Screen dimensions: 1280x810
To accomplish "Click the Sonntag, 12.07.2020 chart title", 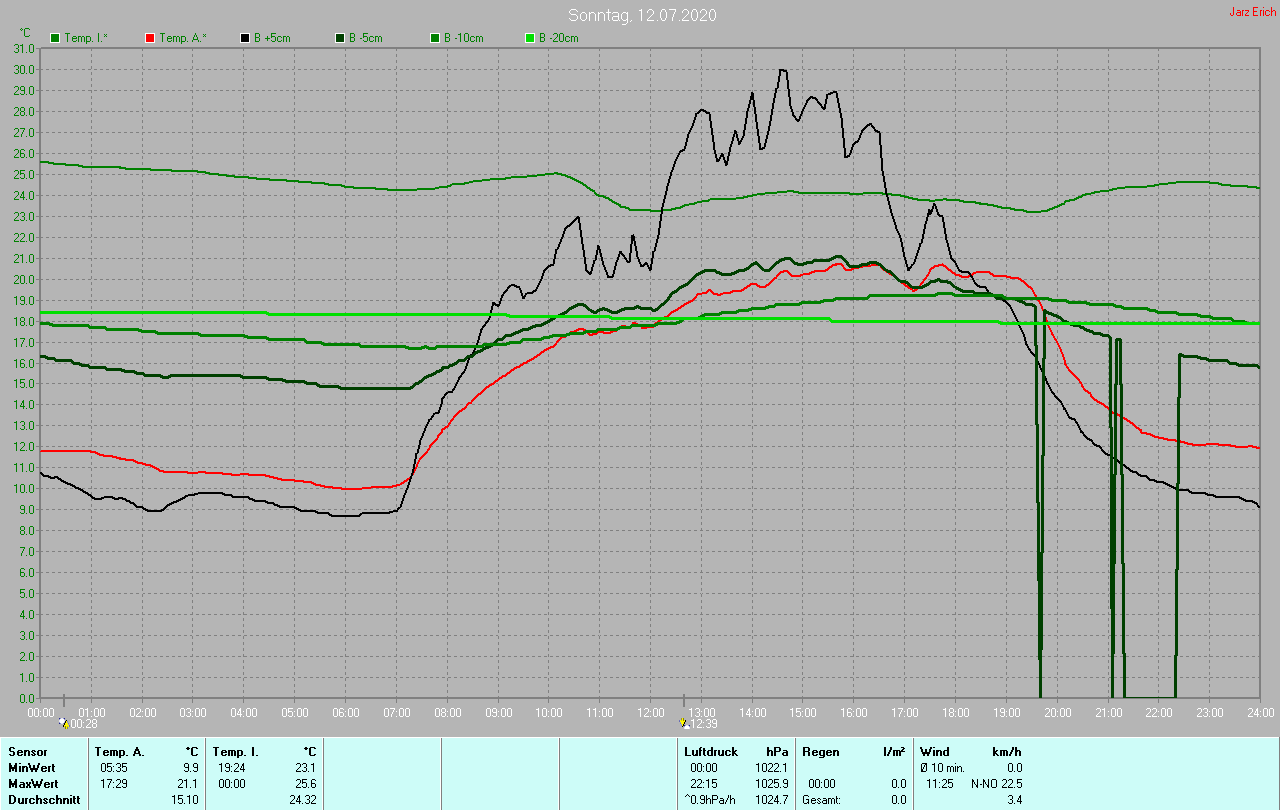I will (x=642, y=15).
